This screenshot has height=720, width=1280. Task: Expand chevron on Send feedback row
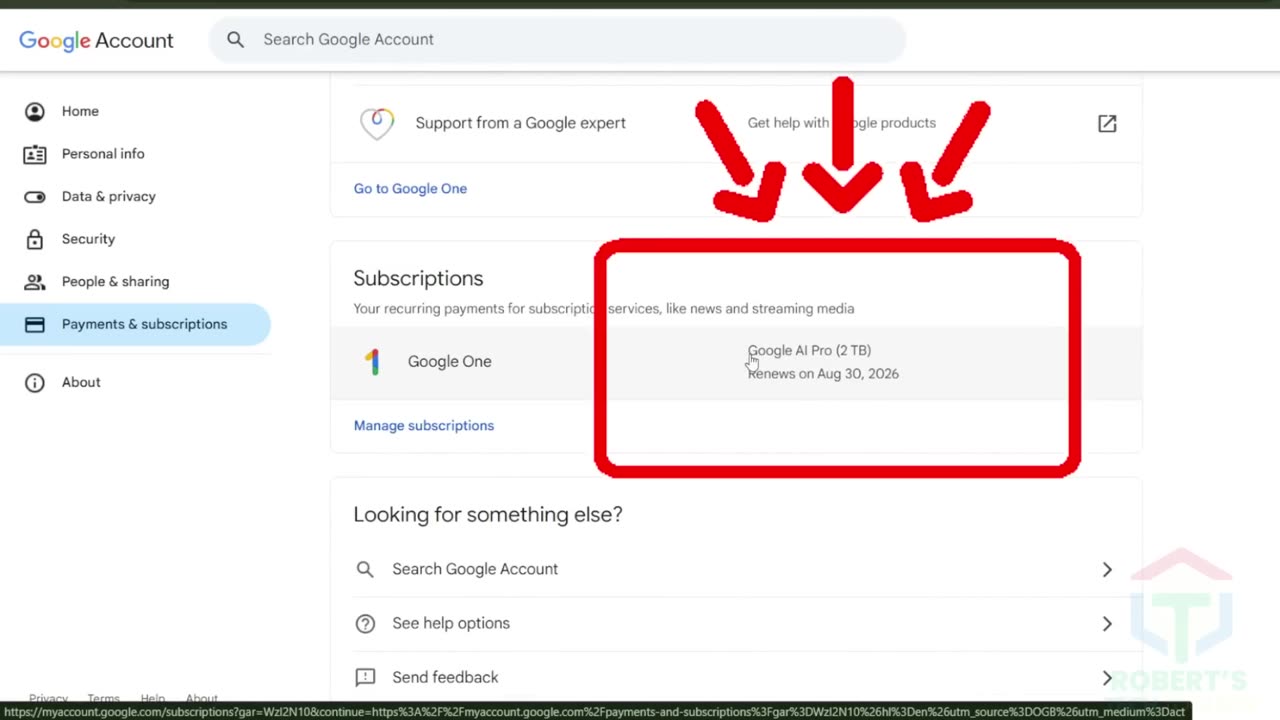tap(1107, 677)
